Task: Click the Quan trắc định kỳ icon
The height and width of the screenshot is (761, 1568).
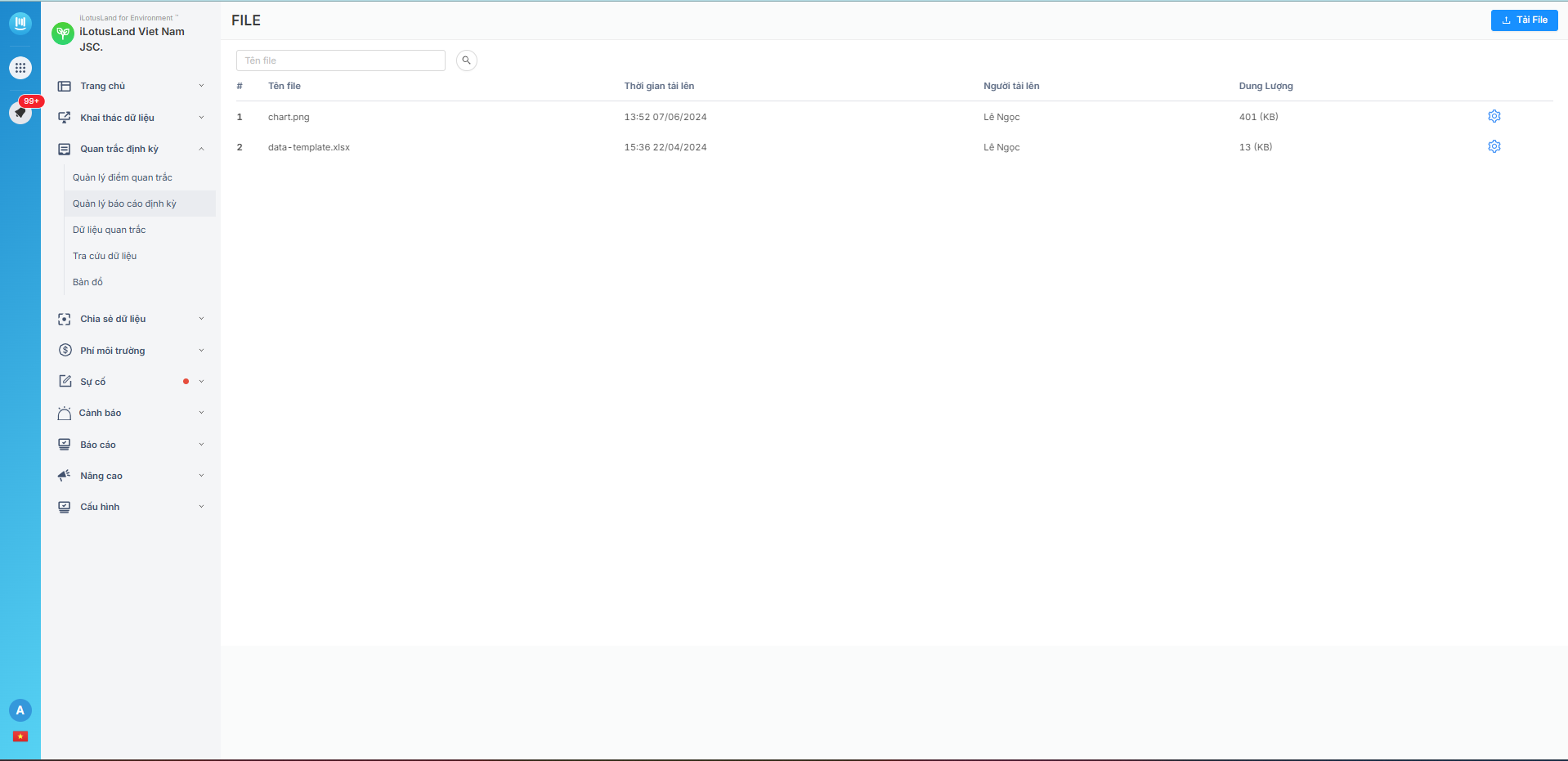Action: 65,149
